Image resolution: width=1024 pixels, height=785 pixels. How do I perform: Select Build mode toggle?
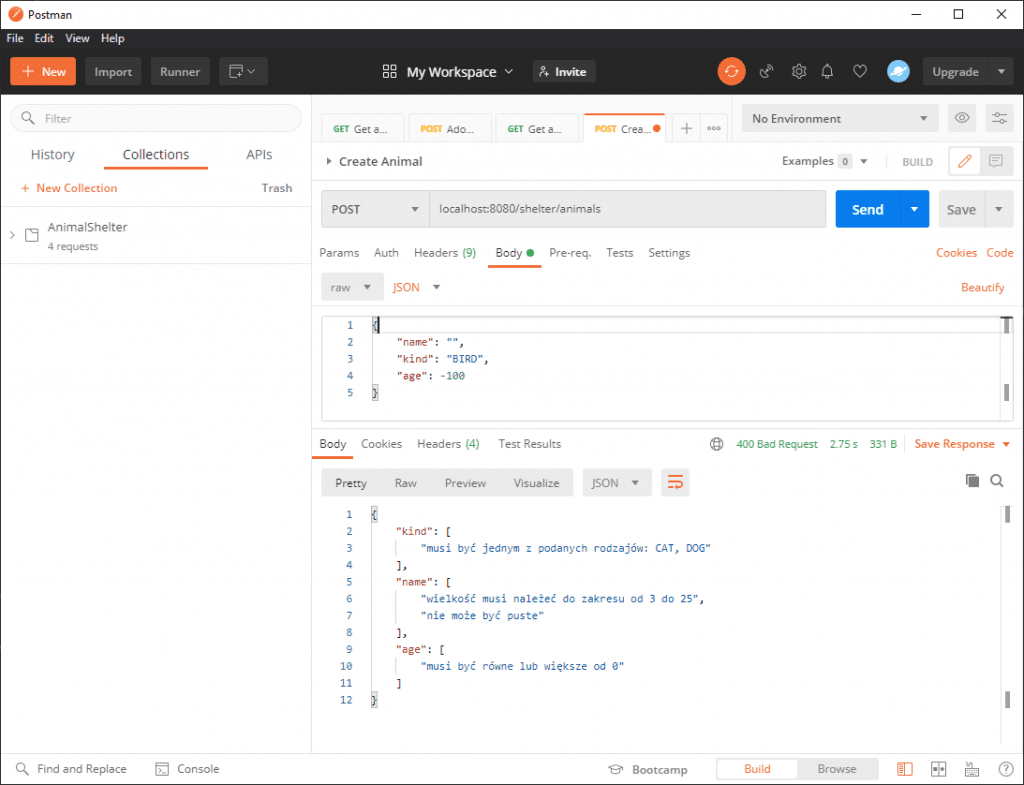click(757, 769)
